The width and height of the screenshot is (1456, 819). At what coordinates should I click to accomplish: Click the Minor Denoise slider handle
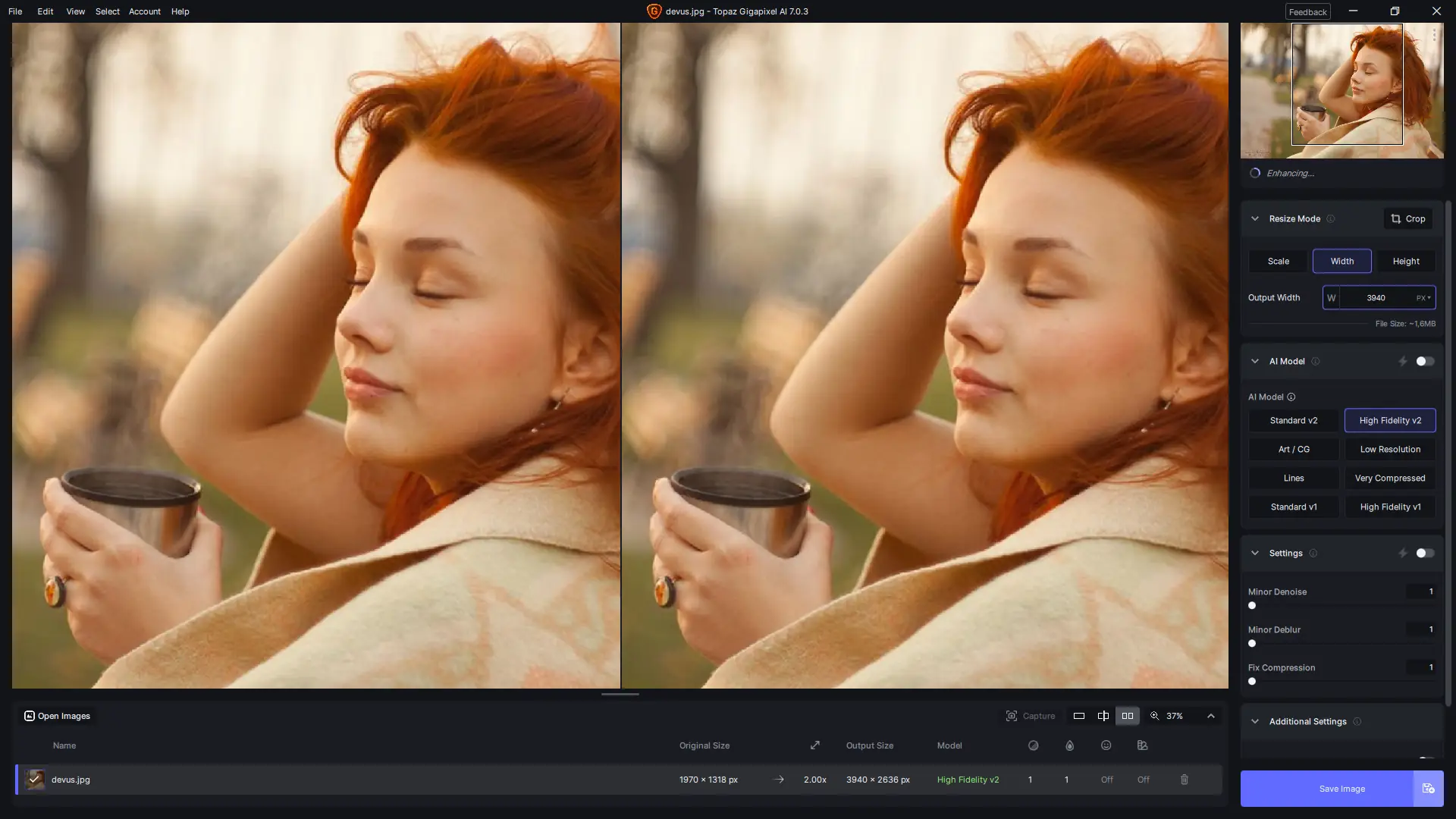[x=1252, y=606]
